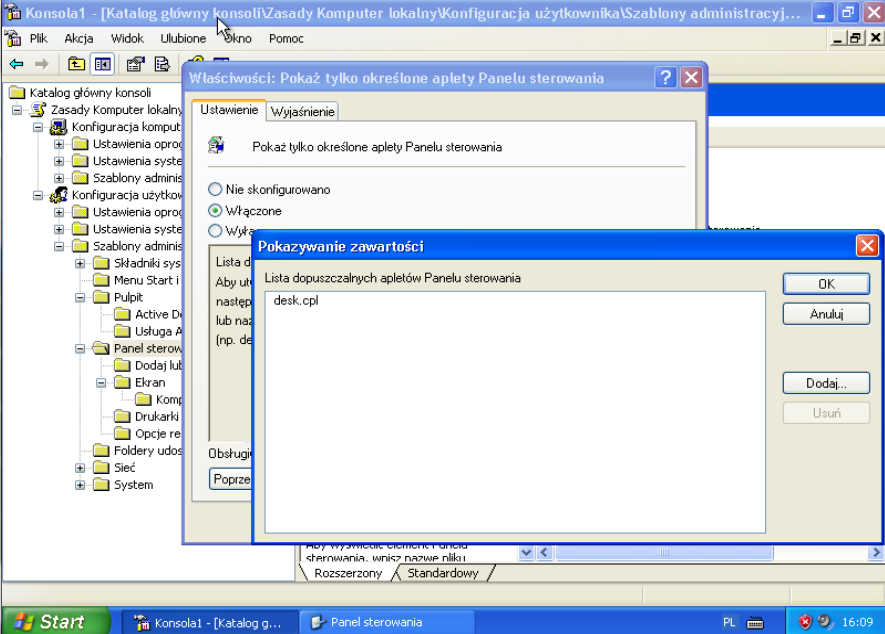This screenshot has width=885, height=634.
Task: Expand the Sieć tree node
Action: tap(81, 467)
